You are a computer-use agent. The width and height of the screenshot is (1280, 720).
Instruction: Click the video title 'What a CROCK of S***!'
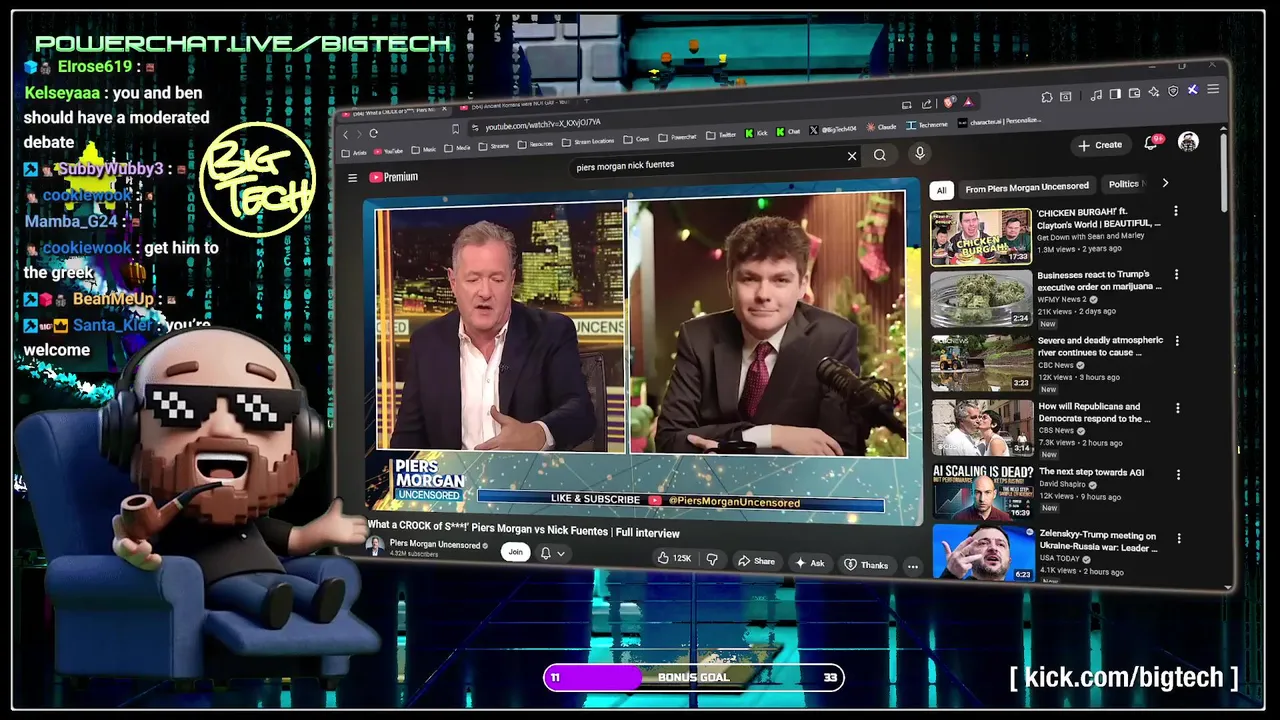tap(523, 529)
